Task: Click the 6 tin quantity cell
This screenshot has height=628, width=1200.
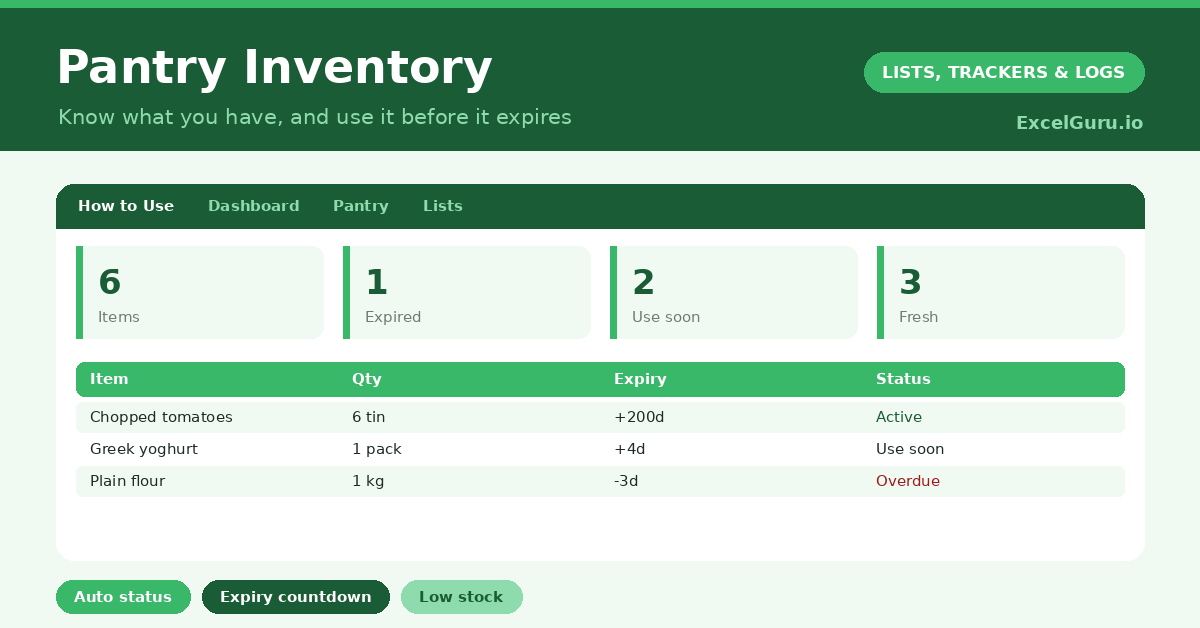Action: [x=368, y=417]
